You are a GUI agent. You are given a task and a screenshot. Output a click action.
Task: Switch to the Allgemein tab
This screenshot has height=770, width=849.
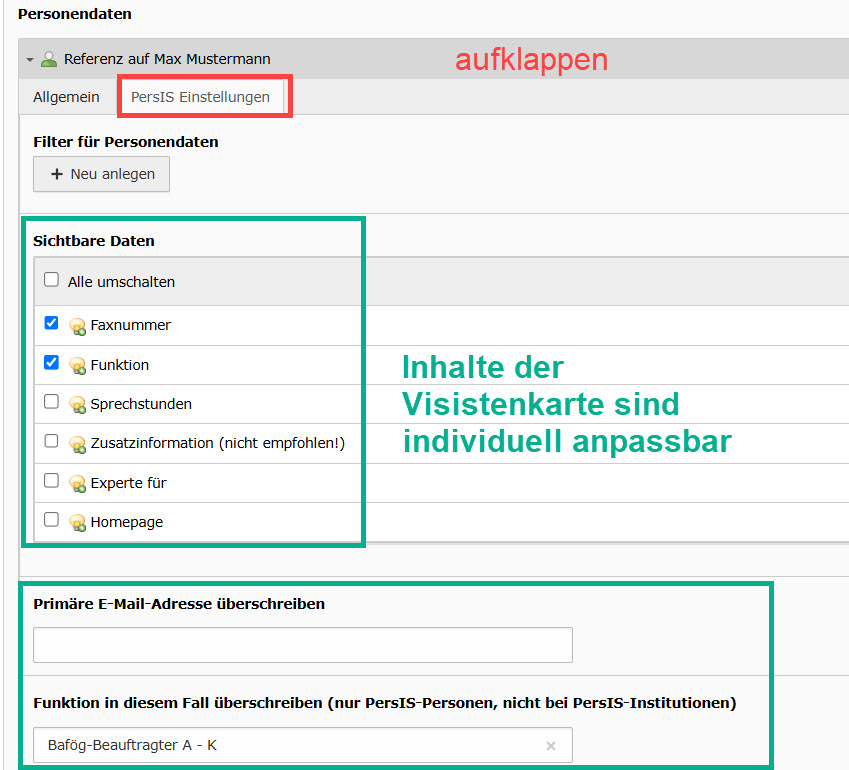(x=66, y=97)
